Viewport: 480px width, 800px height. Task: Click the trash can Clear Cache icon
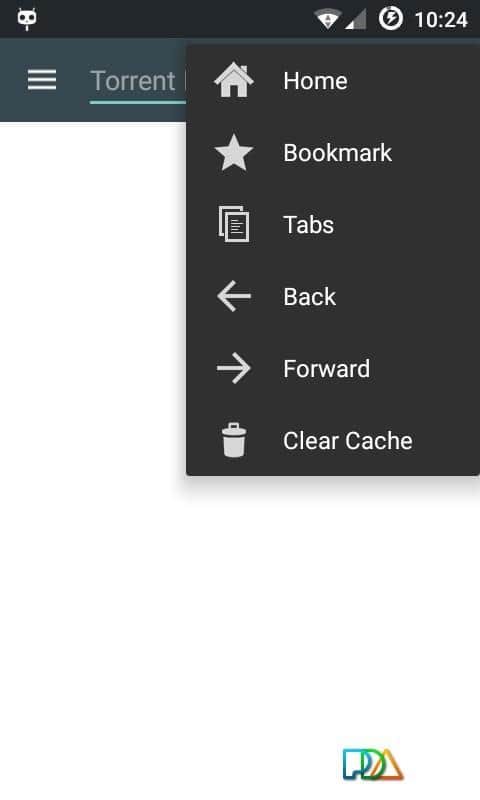[234, 440]
